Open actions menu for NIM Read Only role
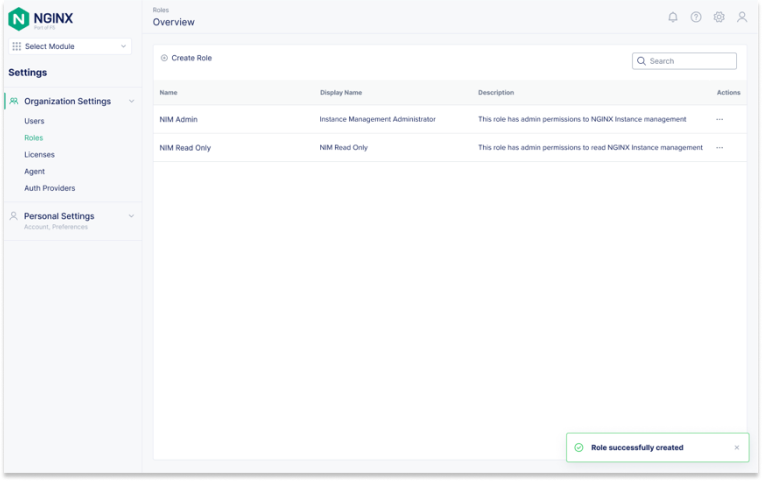The height and width of the screenshot is (481, 762). tap(719, 148)
